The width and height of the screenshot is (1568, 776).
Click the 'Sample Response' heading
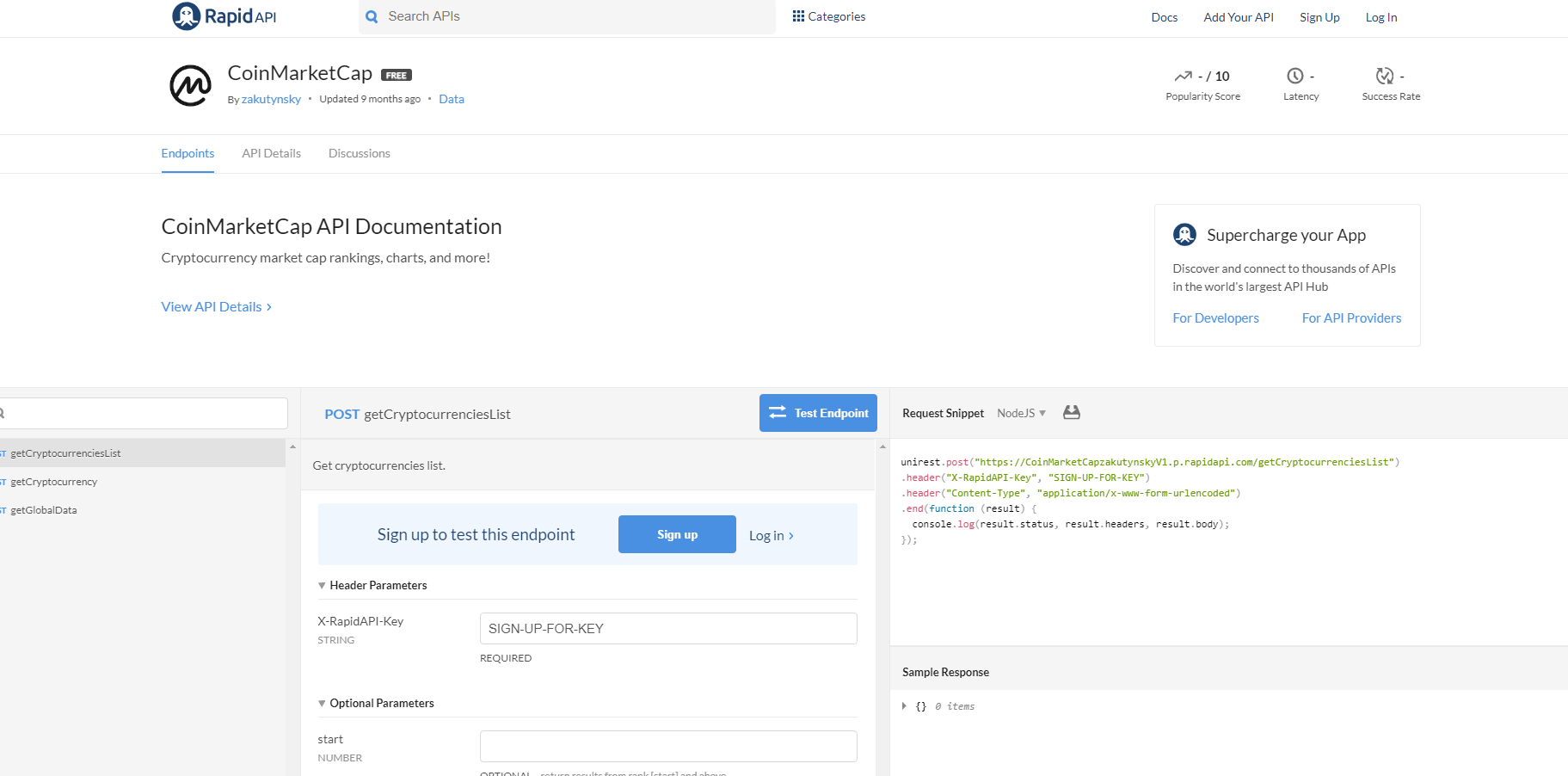945,672
